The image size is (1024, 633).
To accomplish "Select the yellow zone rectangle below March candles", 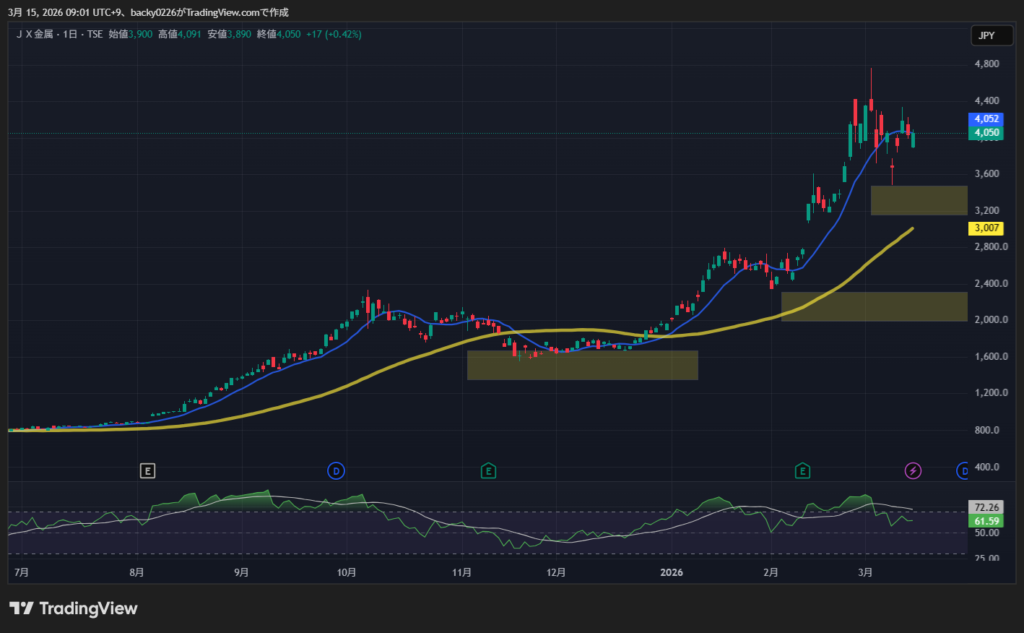I will pyautogui.click(x=918, y=200).
